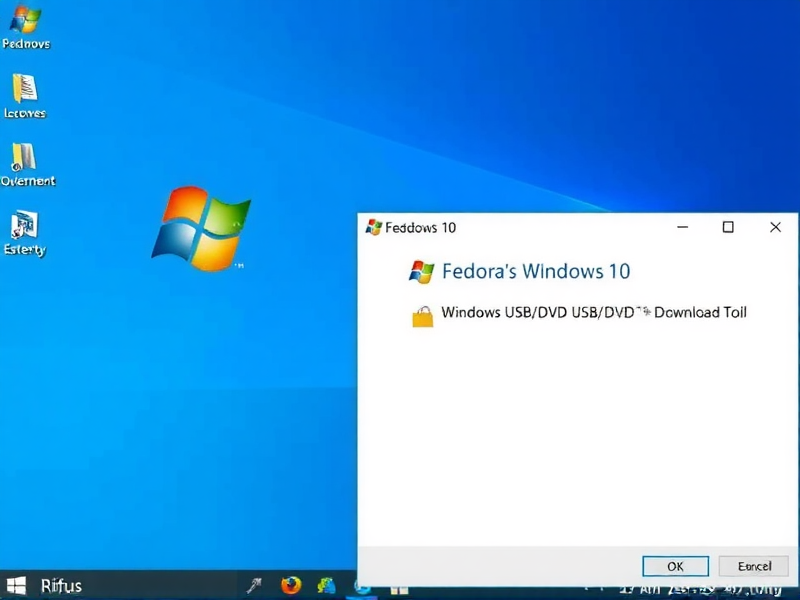Open the Pednovs desktop shortcut
This screenshot has width=800, height=600.
click(26, 25)
